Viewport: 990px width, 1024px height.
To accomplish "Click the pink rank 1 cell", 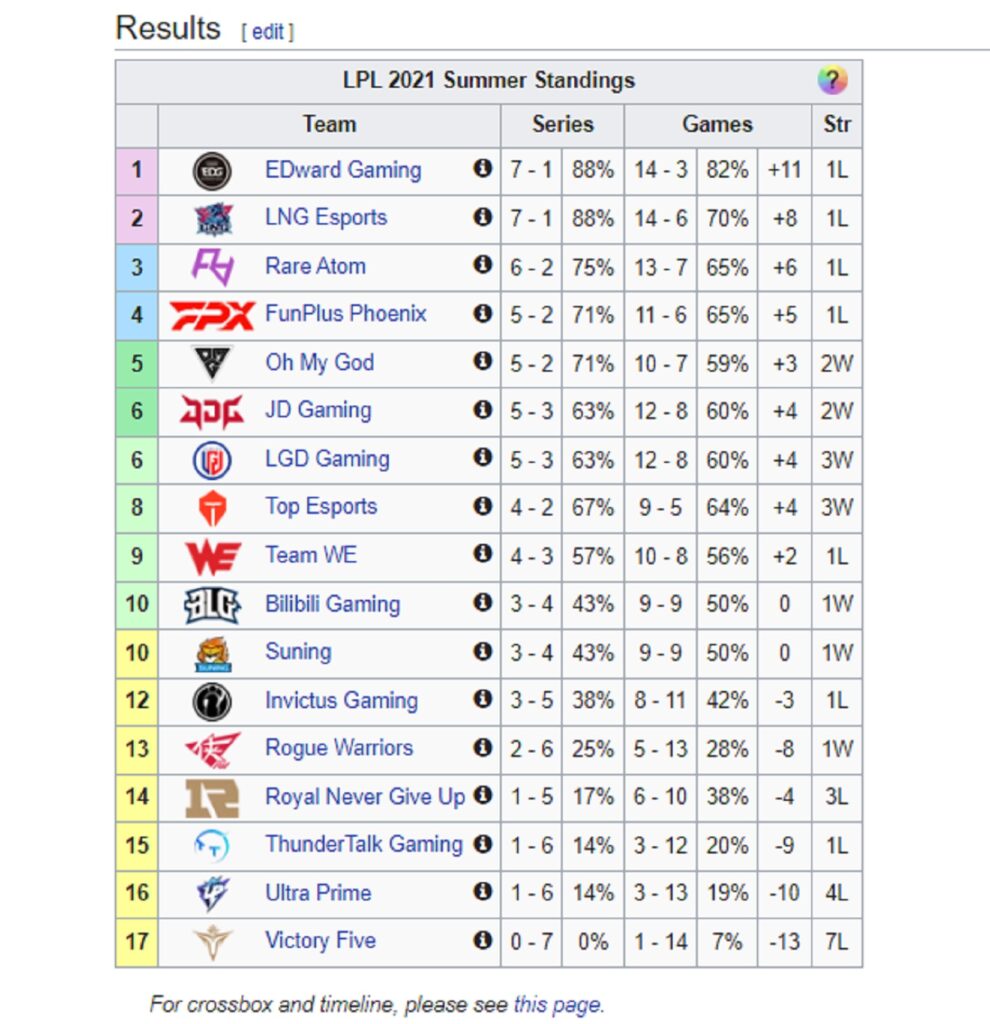I will tap(136, 171).
